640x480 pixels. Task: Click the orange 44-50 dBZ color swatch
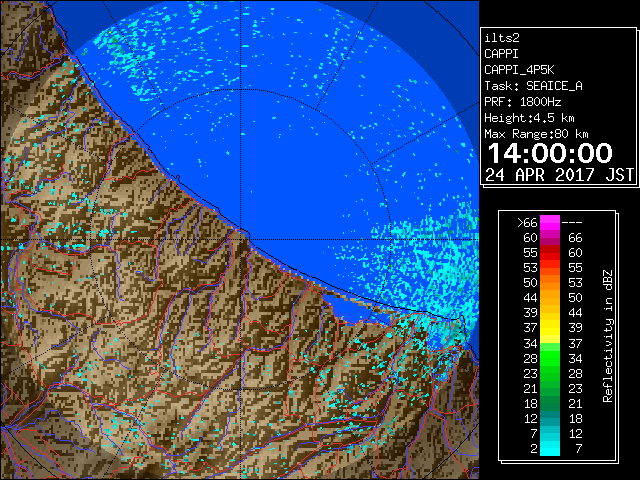[x=550, y=298]
